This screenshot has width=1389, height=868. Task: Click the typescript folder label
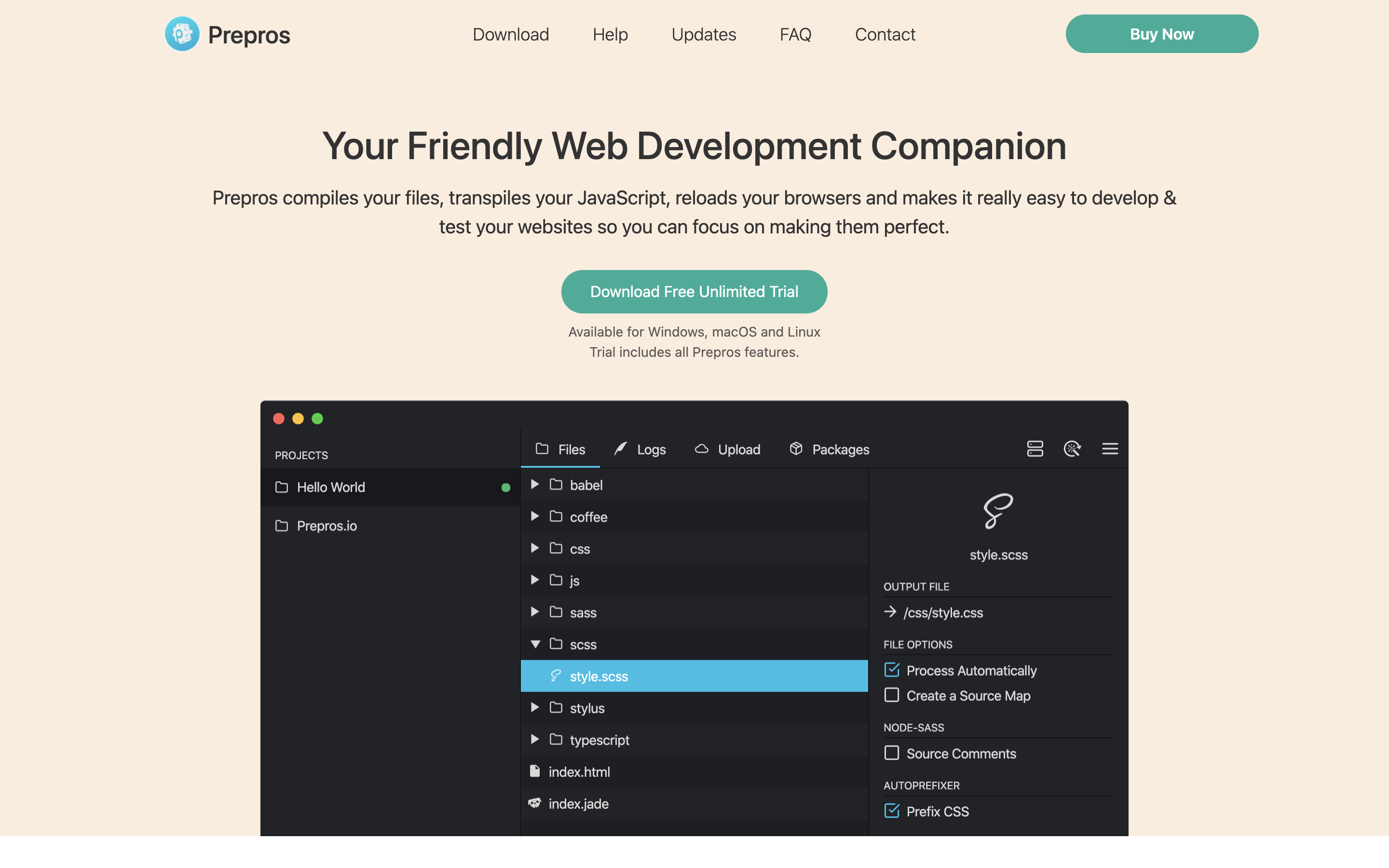599,740
